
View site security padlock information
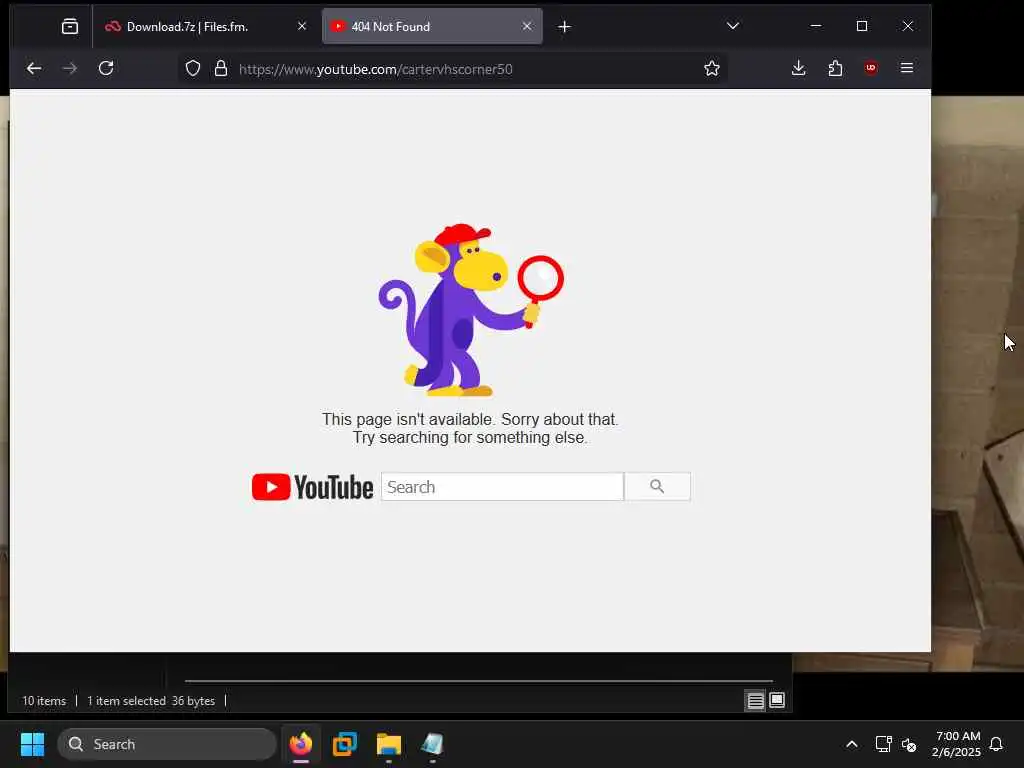click(x=221, y=69)
